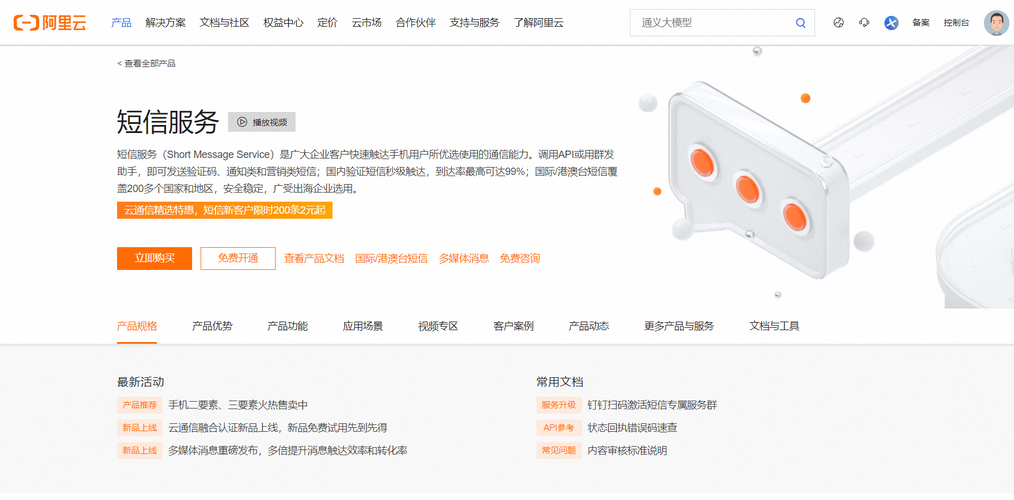Open the 支持与服务 menu
1014x500 pixels.
(x=475, y=23)
